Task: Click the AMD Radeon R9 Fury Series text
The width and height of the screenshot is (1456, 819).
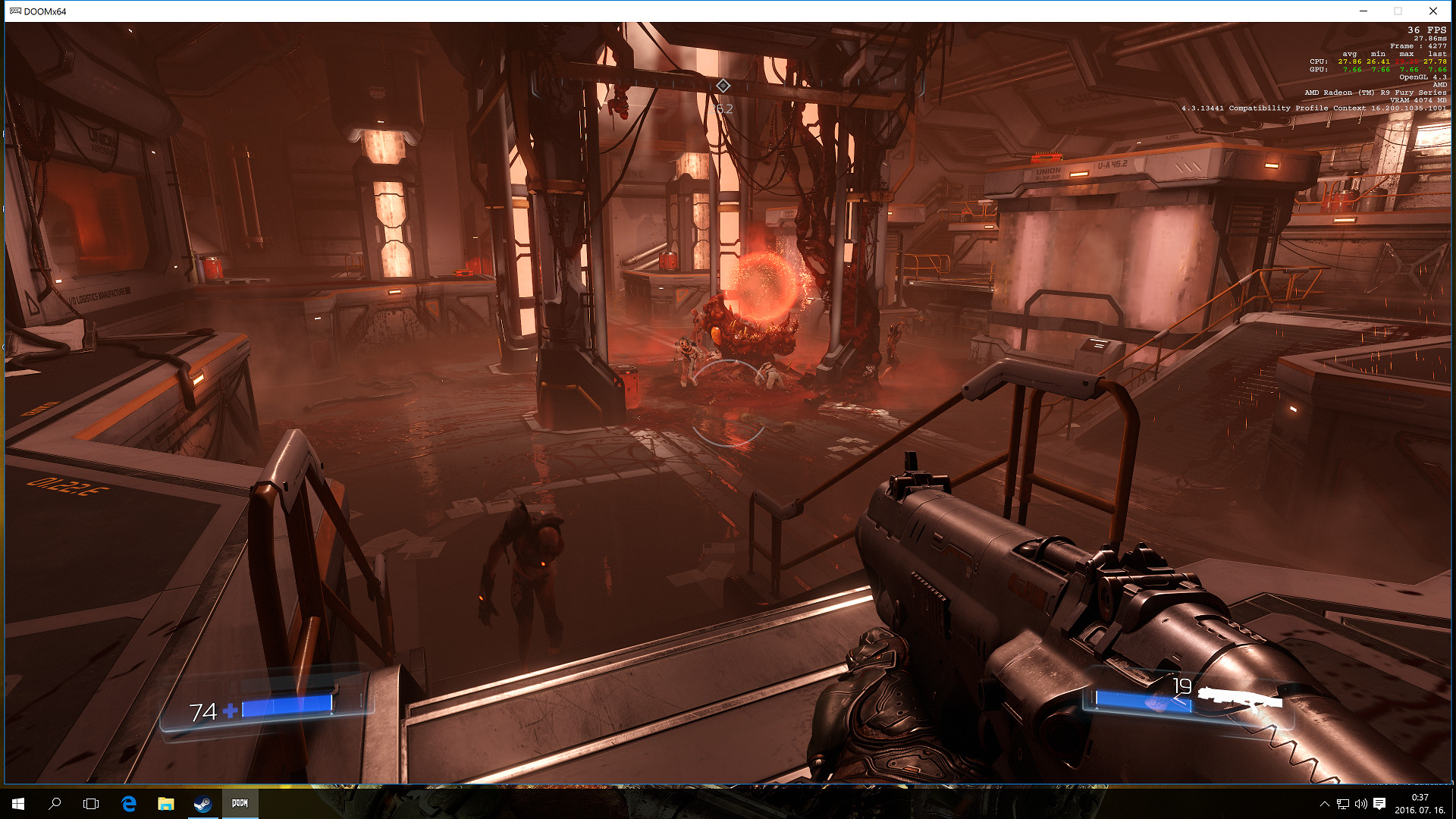Action: pos(1375,93)
